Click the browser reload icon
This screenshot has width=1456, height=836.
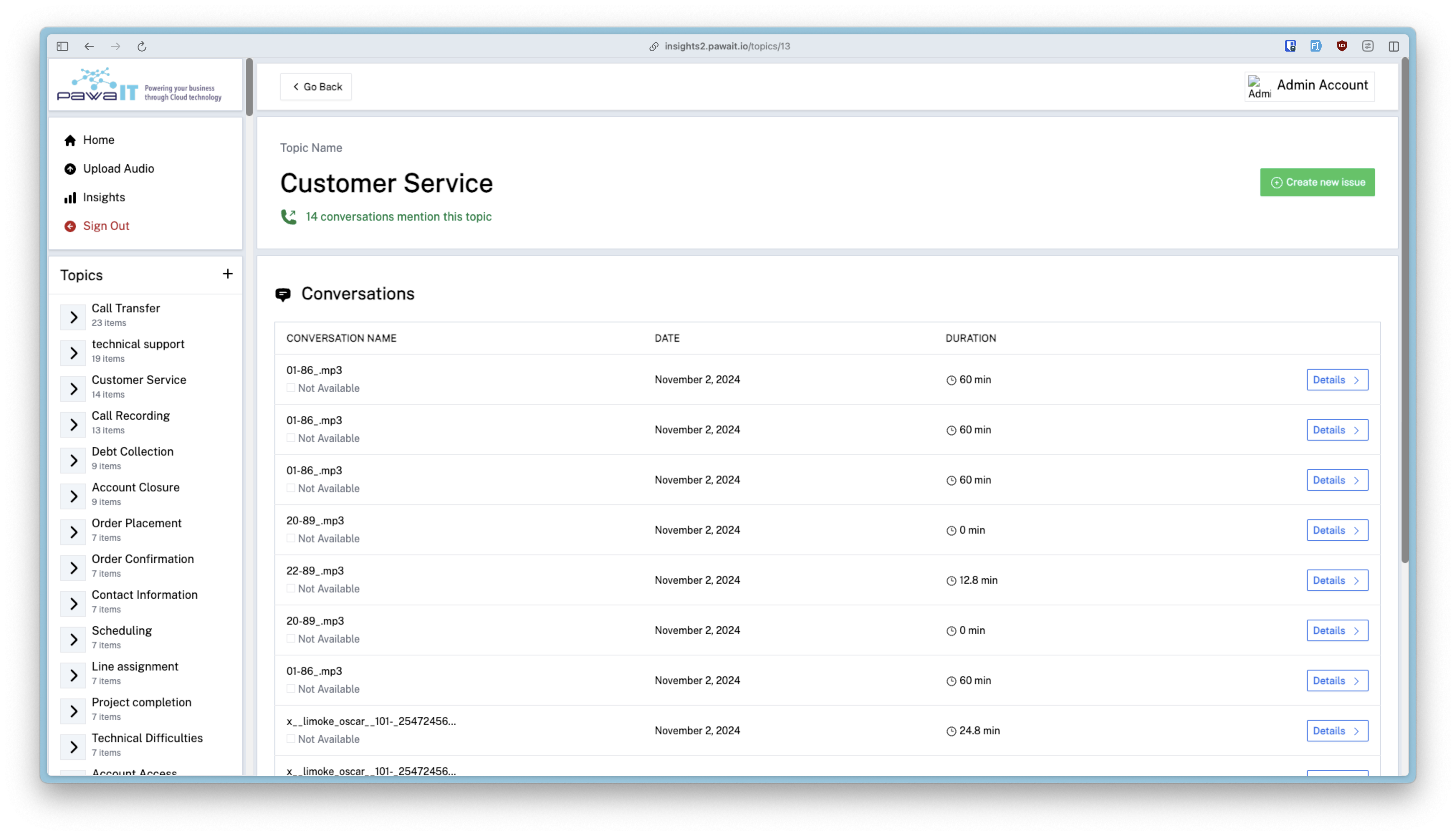click(x=142, y=47)
